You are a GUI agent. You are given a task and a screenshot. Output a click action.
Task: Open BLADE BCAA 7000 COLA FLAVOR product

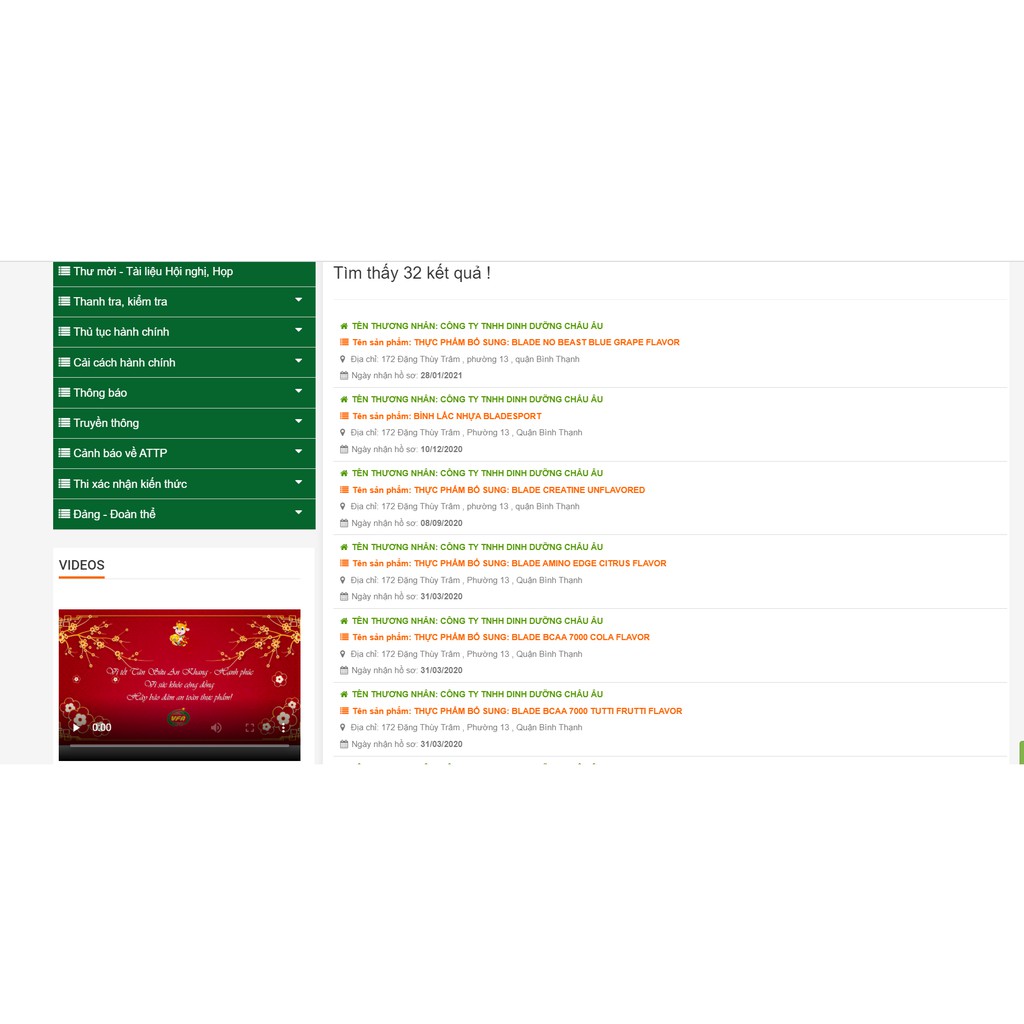coord(501,637)
